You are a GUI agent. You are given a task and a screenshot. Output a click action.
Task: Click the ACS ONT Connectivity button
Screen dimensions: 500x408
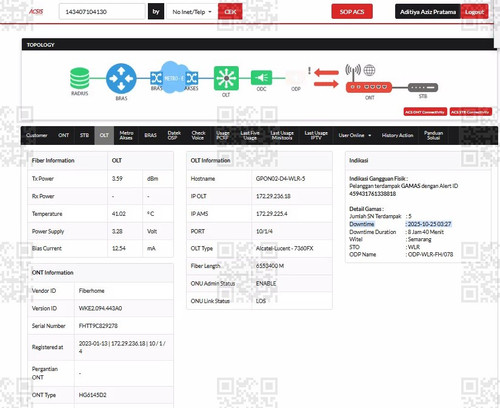[x=425, y=112]
